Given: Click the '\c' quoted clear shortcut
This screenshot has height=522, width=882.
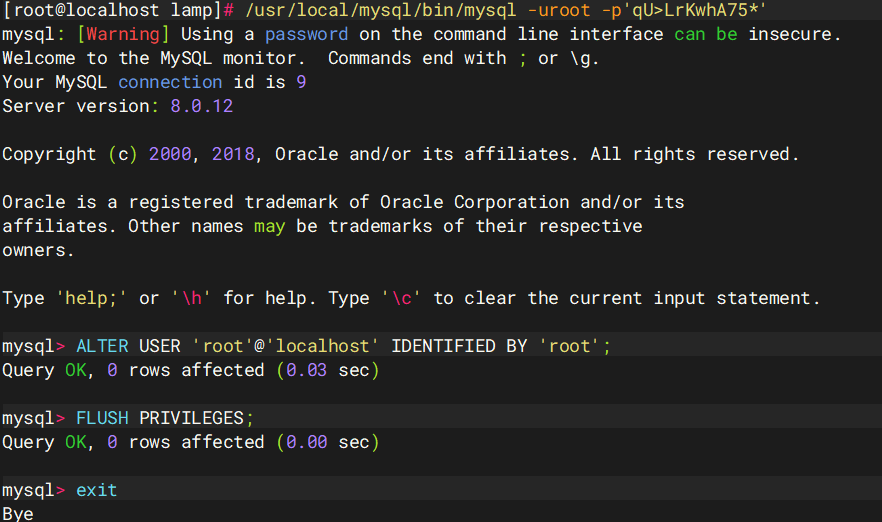Looking at the screenshot, I should (401, 298).
